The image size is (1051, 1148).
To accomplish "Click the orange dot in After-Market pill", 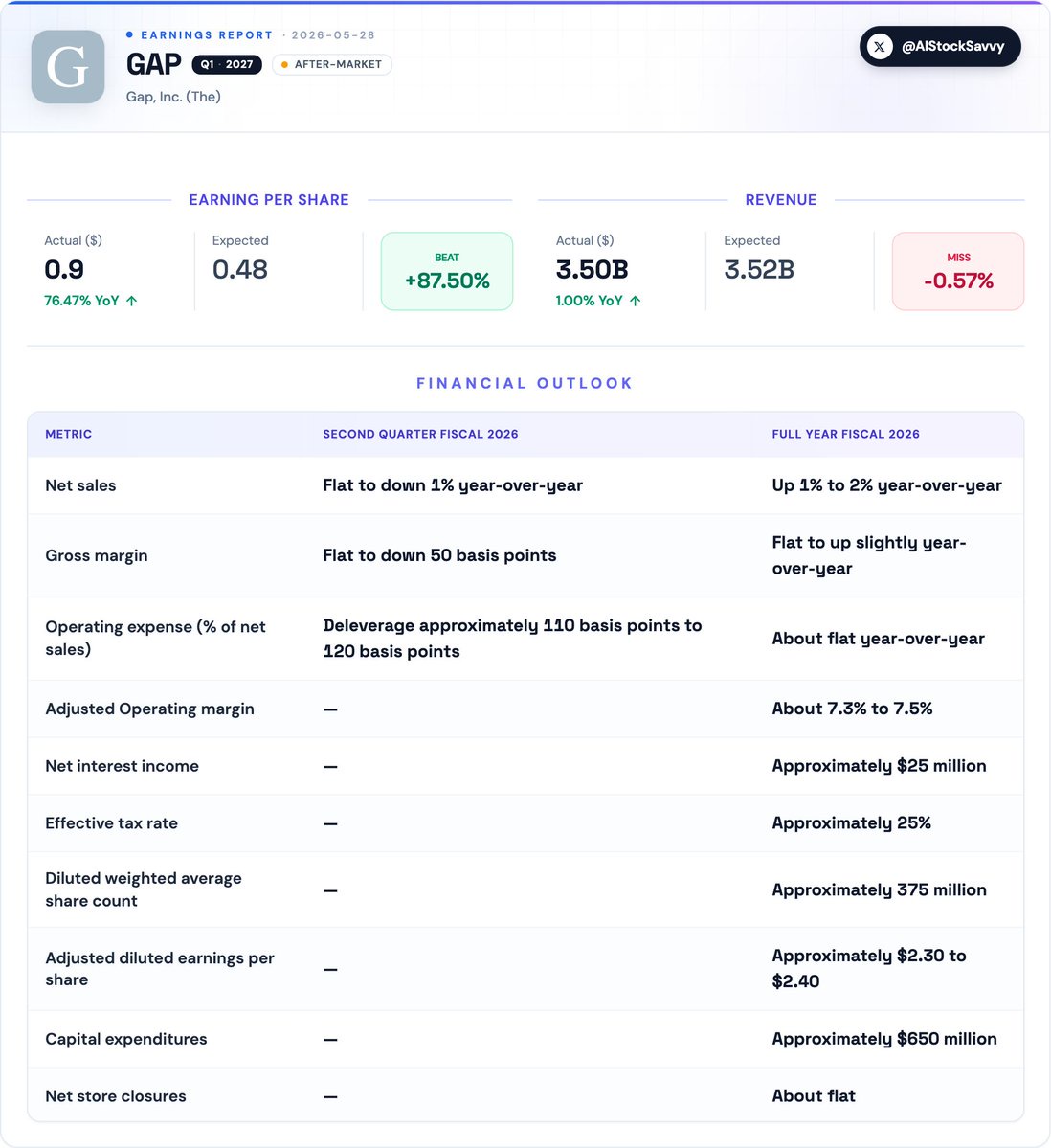I will point(284,64).
